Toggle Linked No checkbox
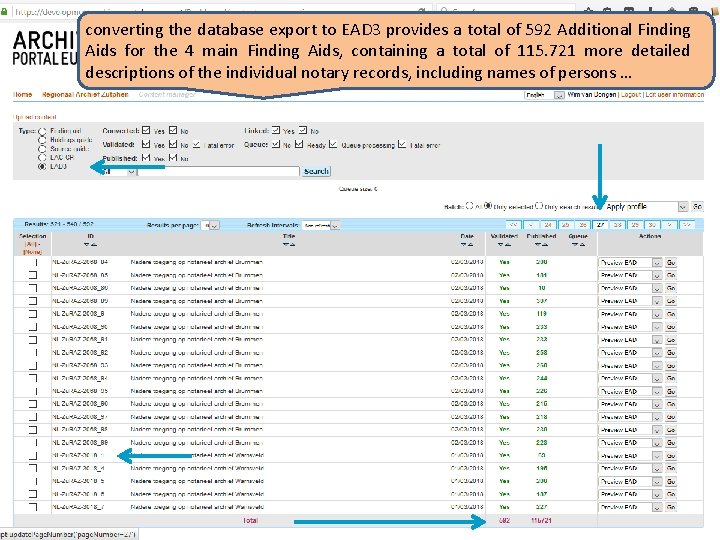 [303, 130]
